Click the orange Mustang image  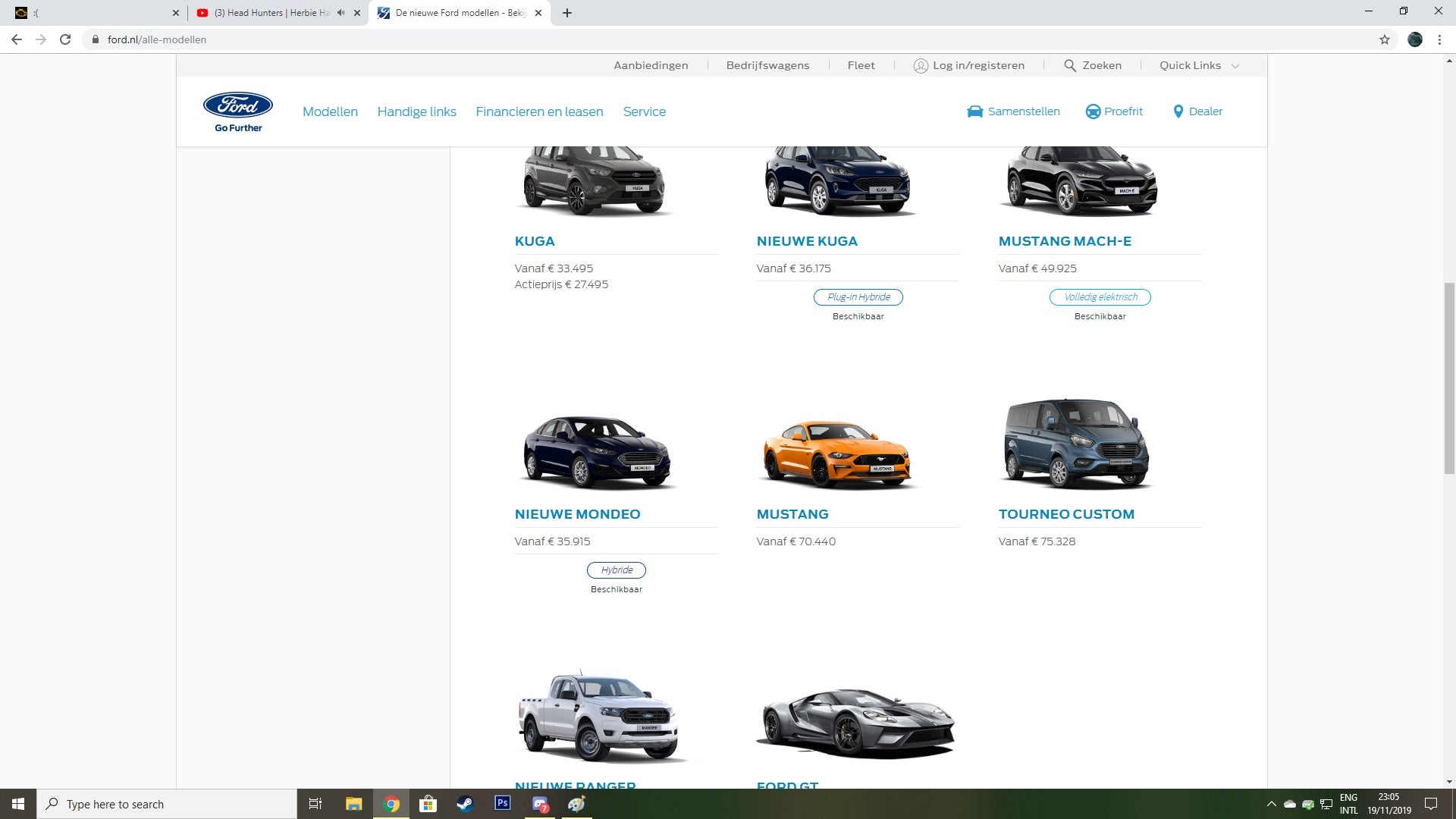pyautogui.click(x=837, y=453)
